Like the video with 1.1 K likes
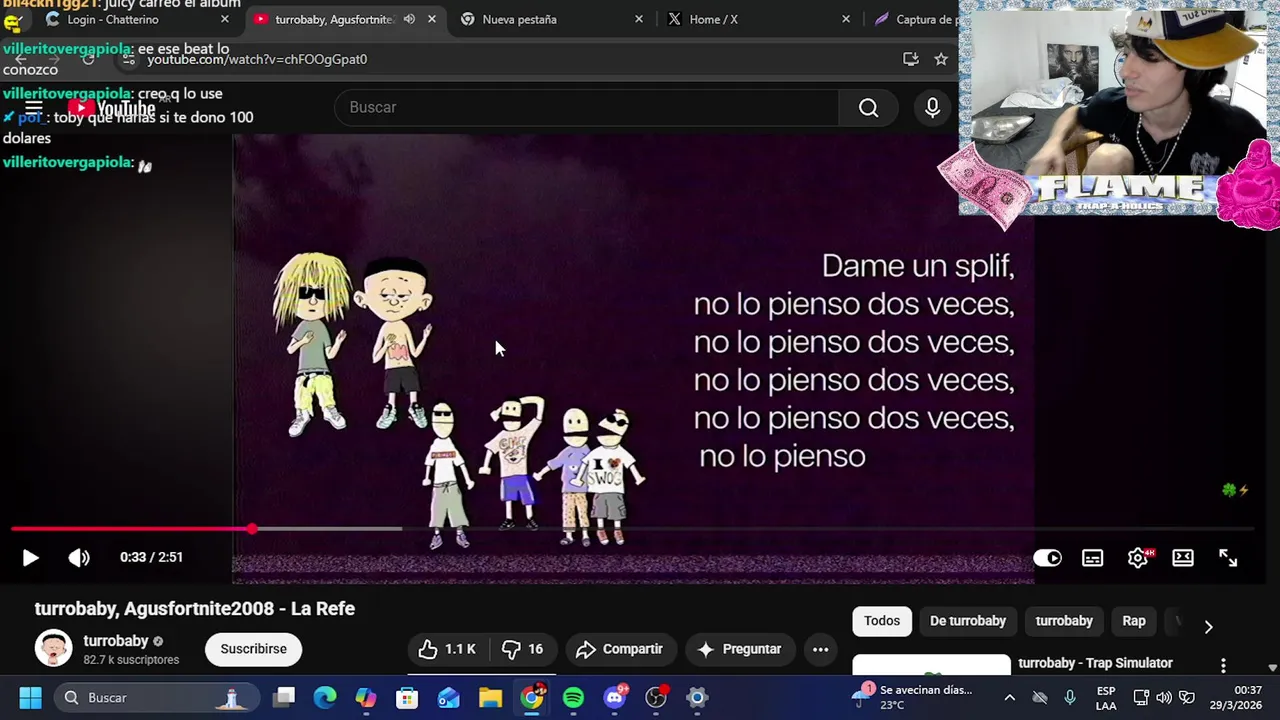 [x=447, y=649]
